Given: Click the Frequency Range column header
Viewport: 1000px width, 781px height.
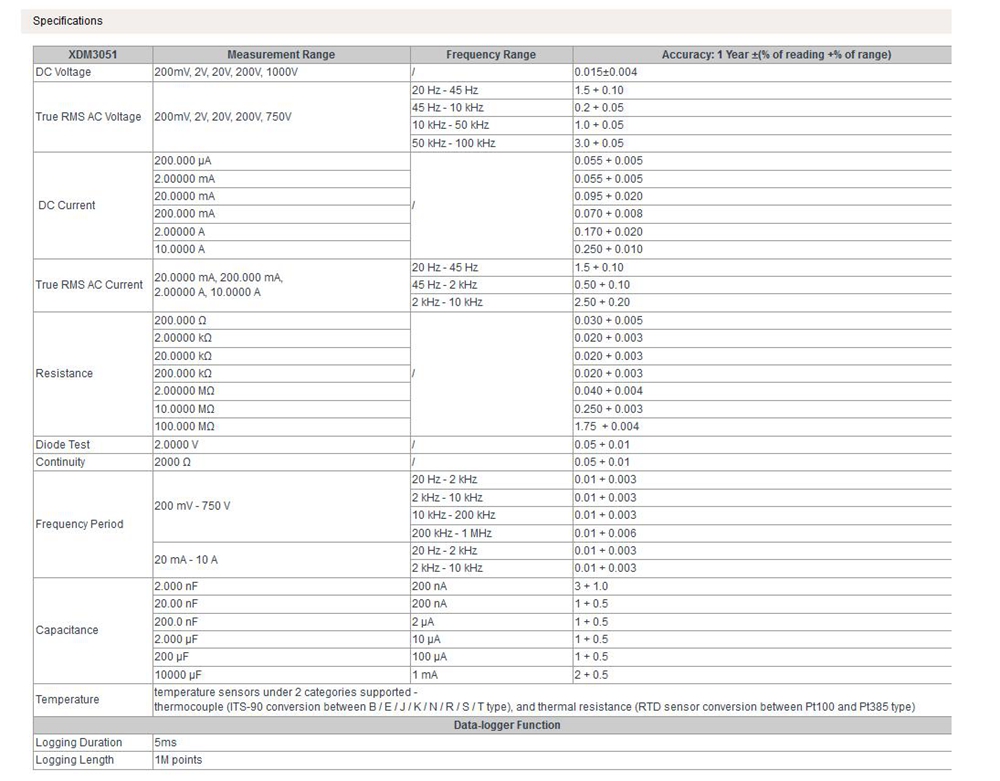Looking at the screenshot, I should [491, 55].
